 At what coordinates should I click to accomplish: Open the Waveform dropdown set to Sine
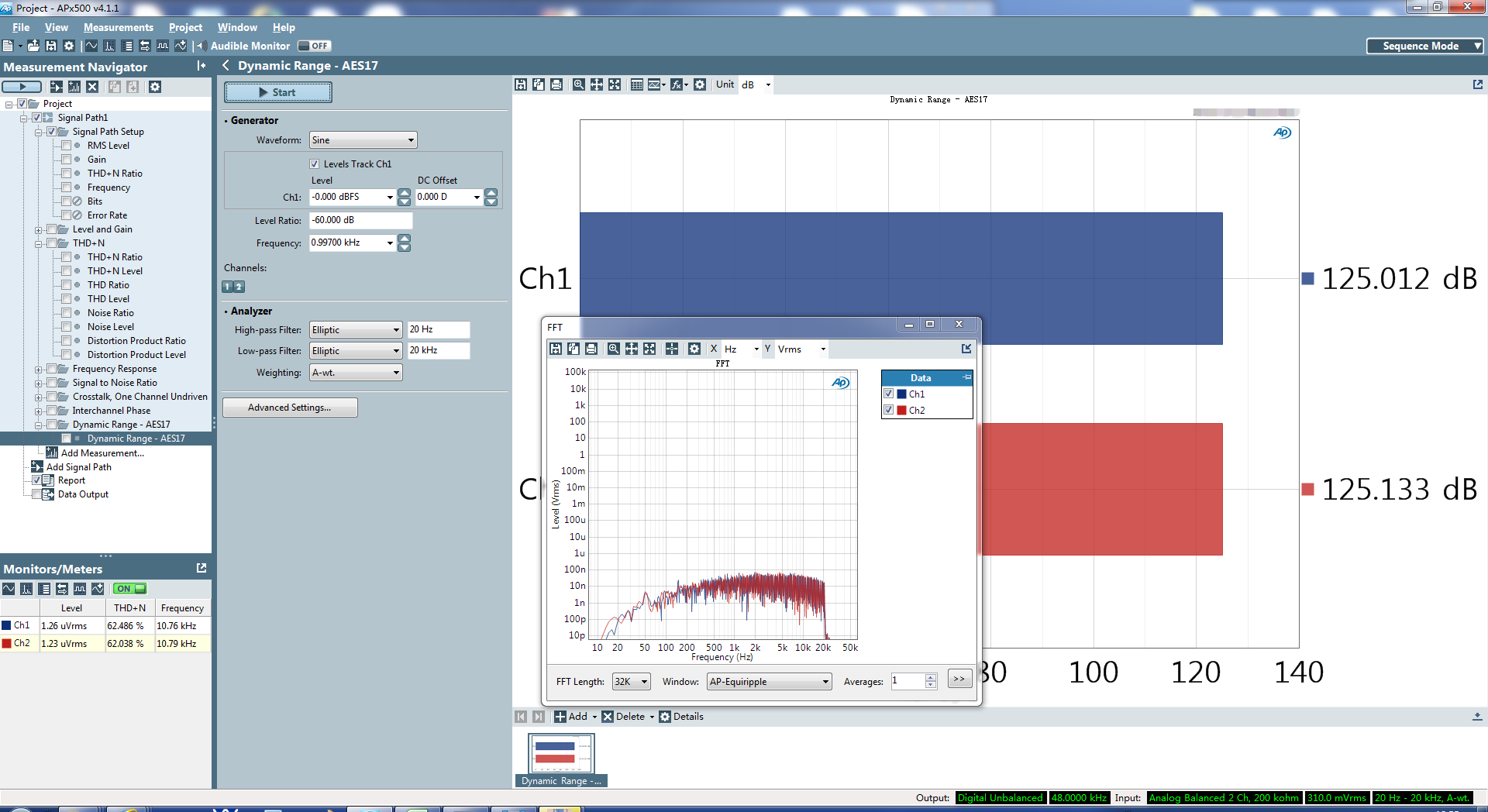tap(363, 140)
